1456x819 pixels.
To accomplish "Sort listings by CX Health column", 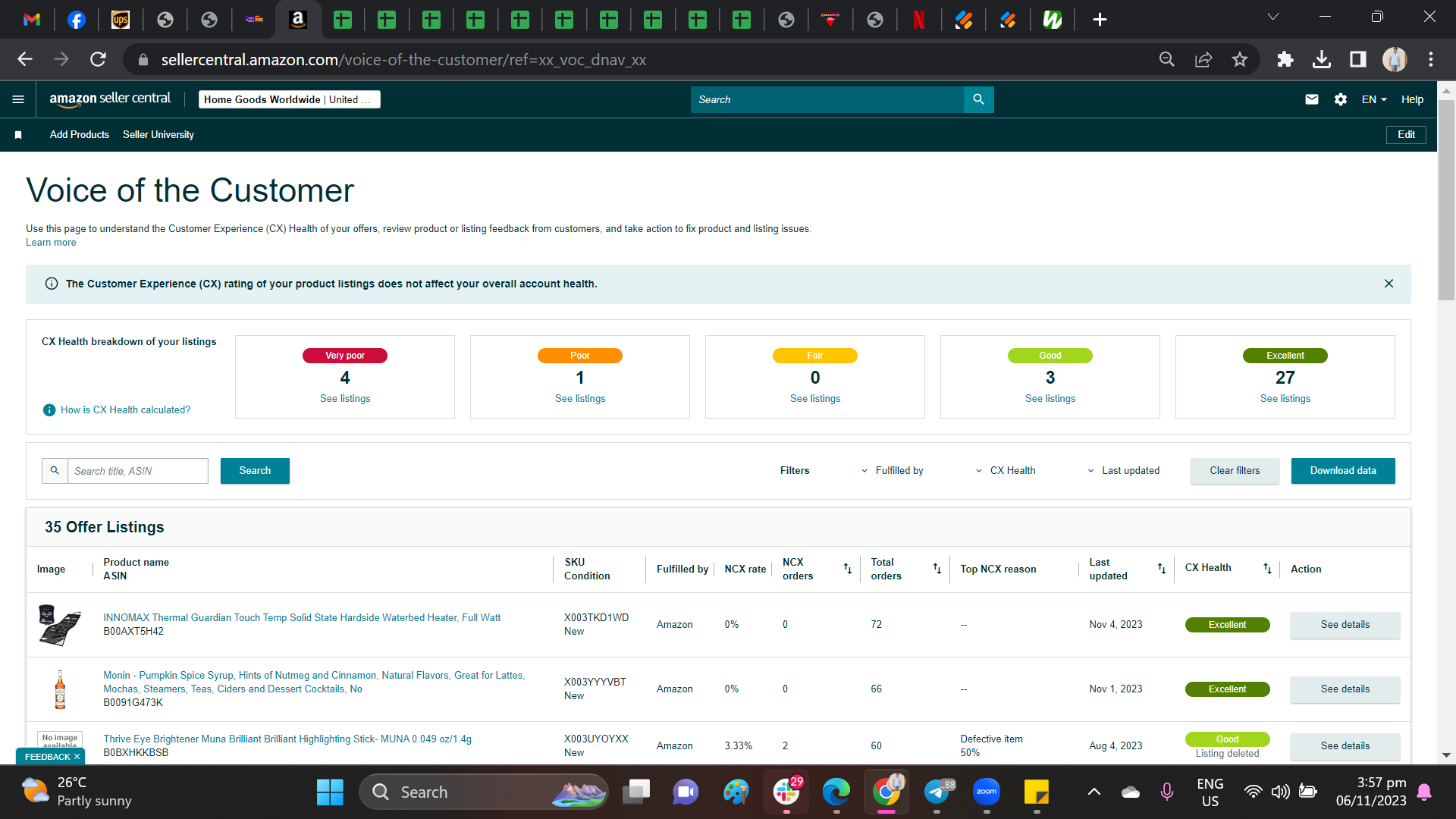I will click(x=1267, y=569).
